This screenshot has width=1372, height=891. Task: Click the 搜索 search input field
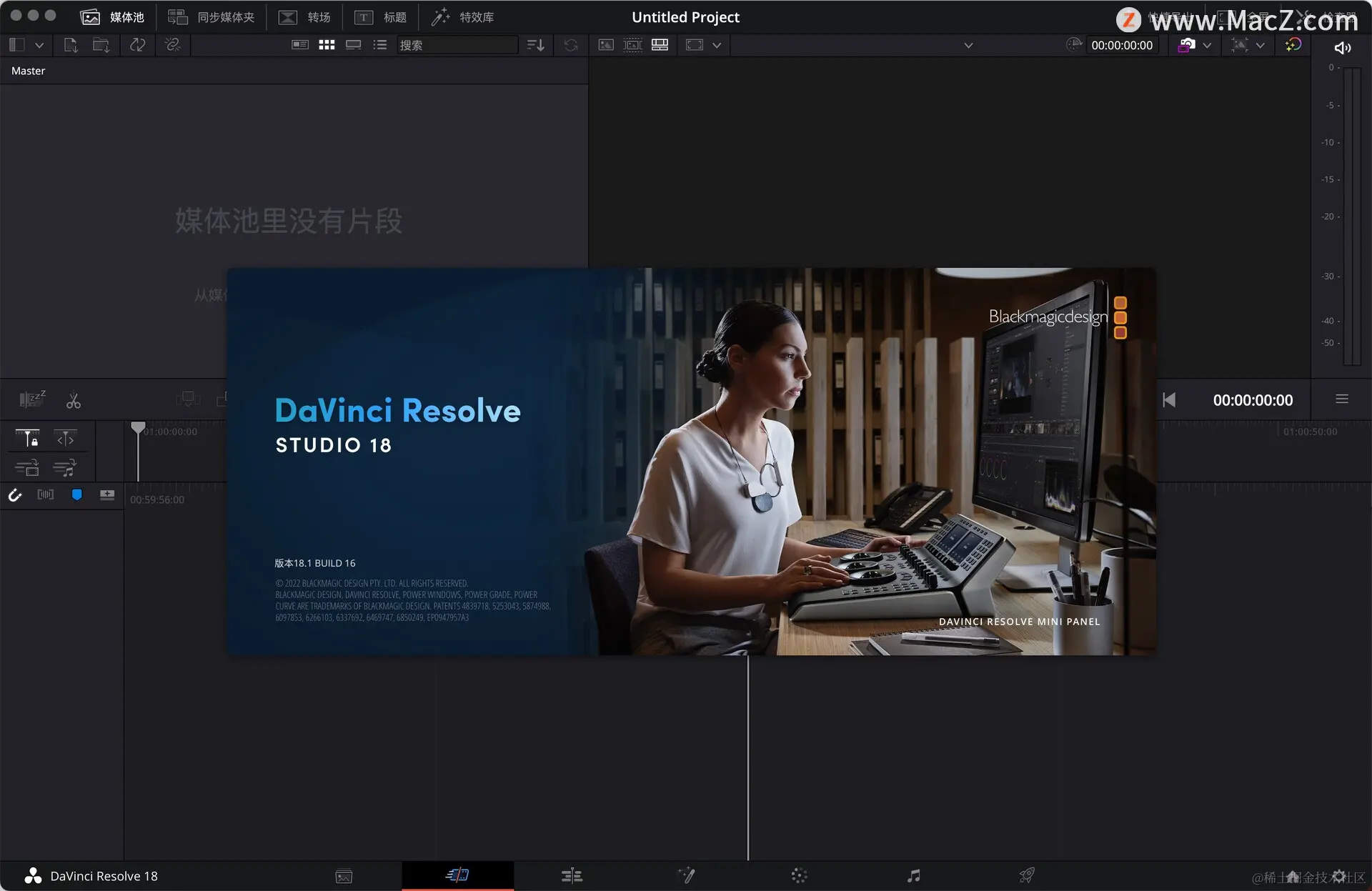(456, 45)
